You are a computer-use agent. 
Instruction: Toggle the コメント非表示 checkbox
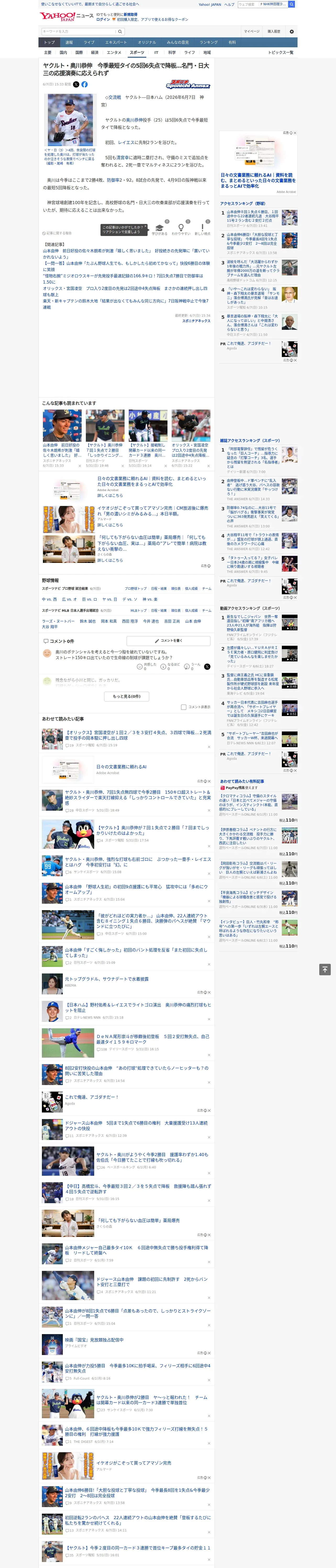click(183, 707)
